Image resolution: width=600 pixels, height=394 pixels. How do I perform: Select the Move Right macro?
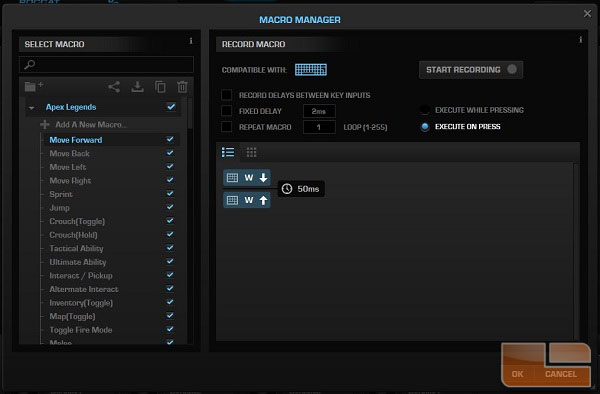tap(70, 181)
